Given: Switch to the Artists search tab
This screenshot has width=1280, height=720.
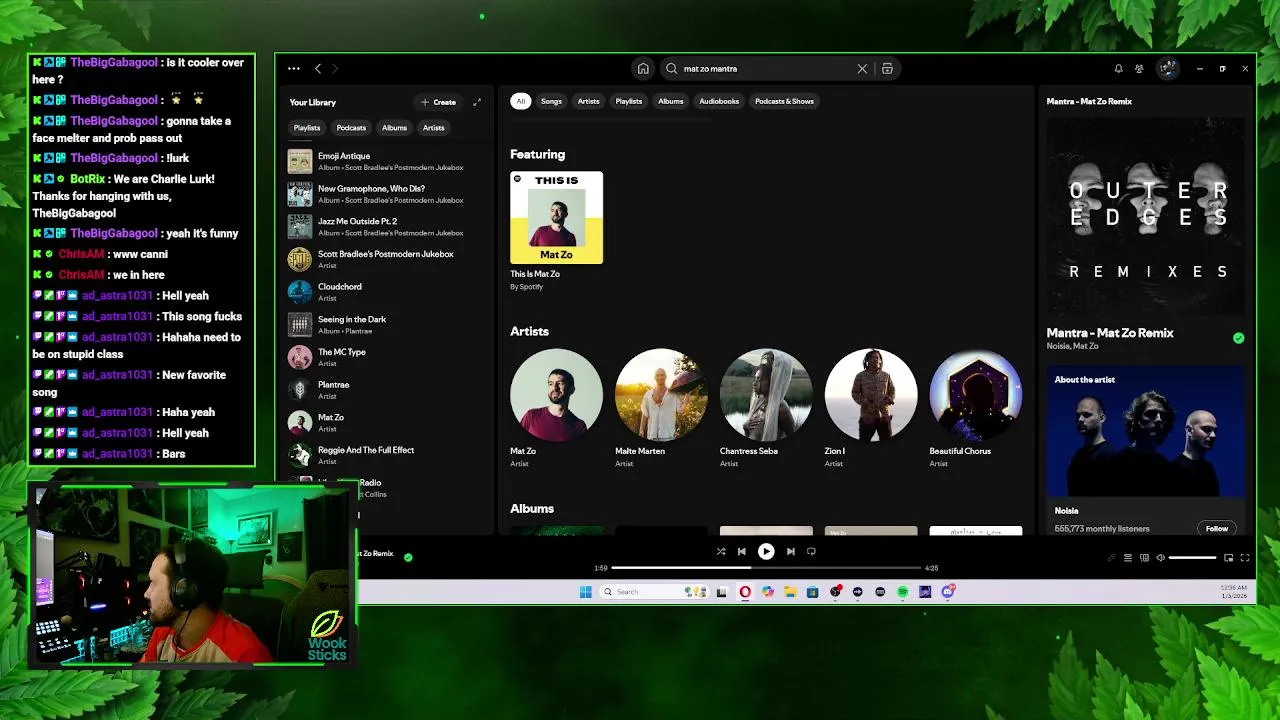Looking at the screenshot, I should tap(588, 101).
